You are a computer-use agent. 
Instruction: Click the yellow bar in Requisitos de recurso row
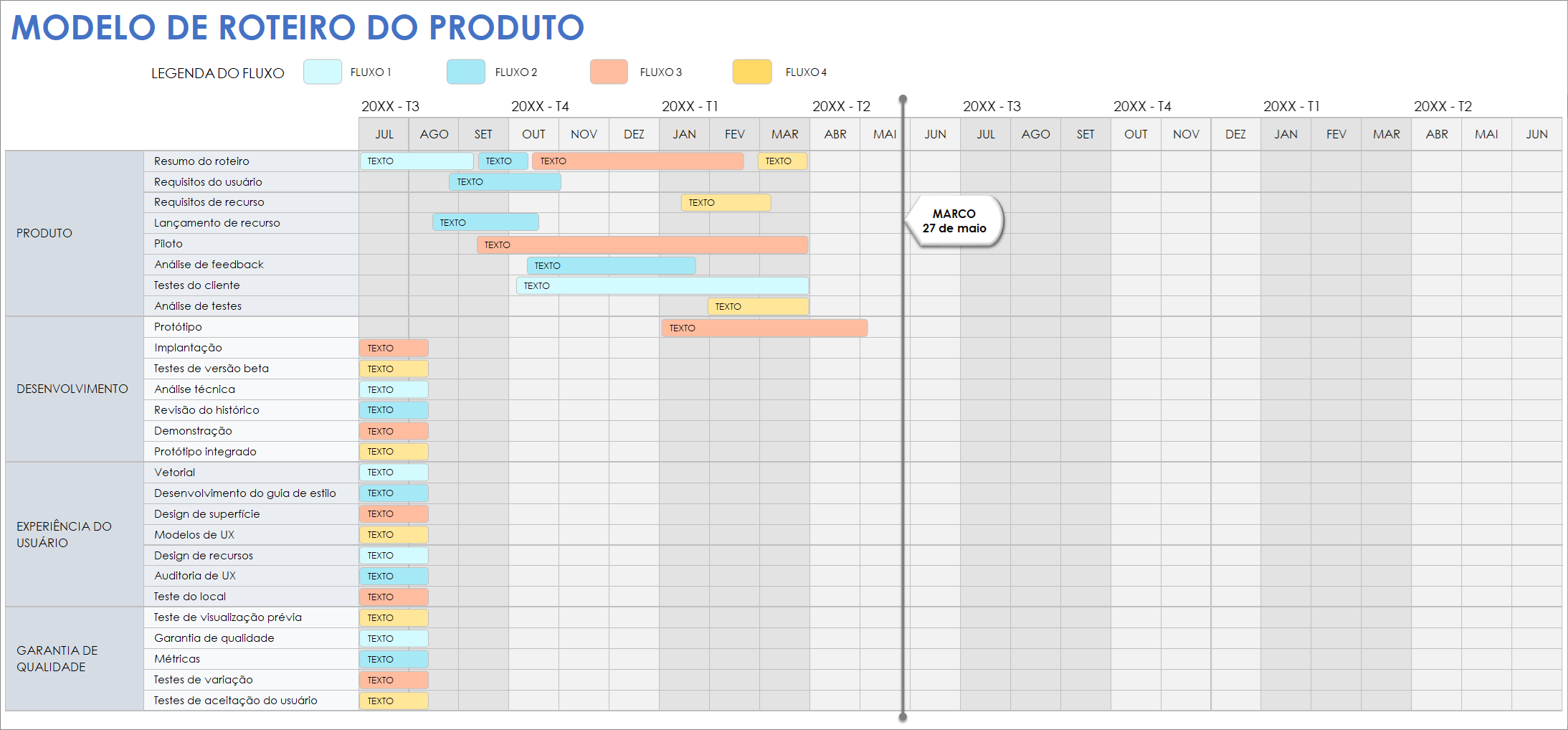point(726,202)
